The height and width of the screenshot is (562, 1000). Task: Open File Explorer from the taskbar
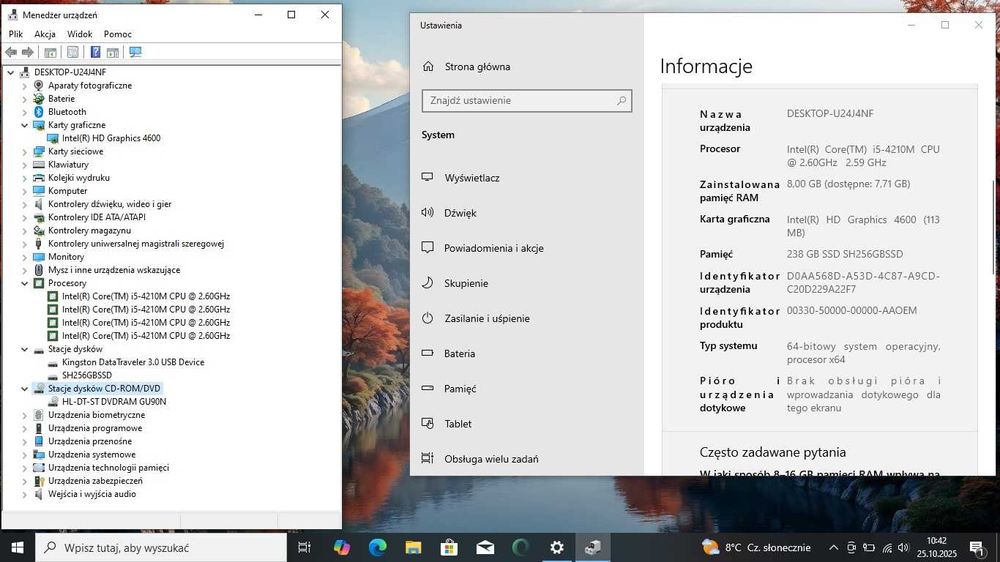point(413,547)
